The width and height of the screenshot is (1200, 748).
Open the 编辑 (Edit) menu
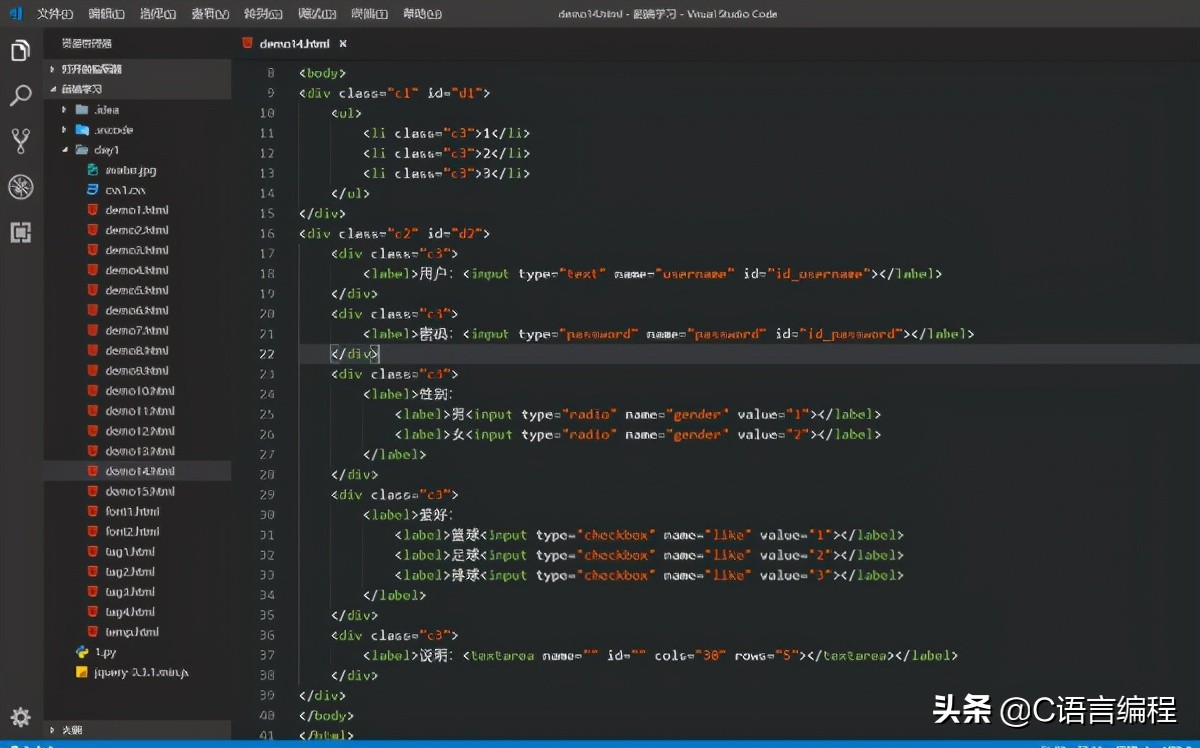tap(106, 14)
